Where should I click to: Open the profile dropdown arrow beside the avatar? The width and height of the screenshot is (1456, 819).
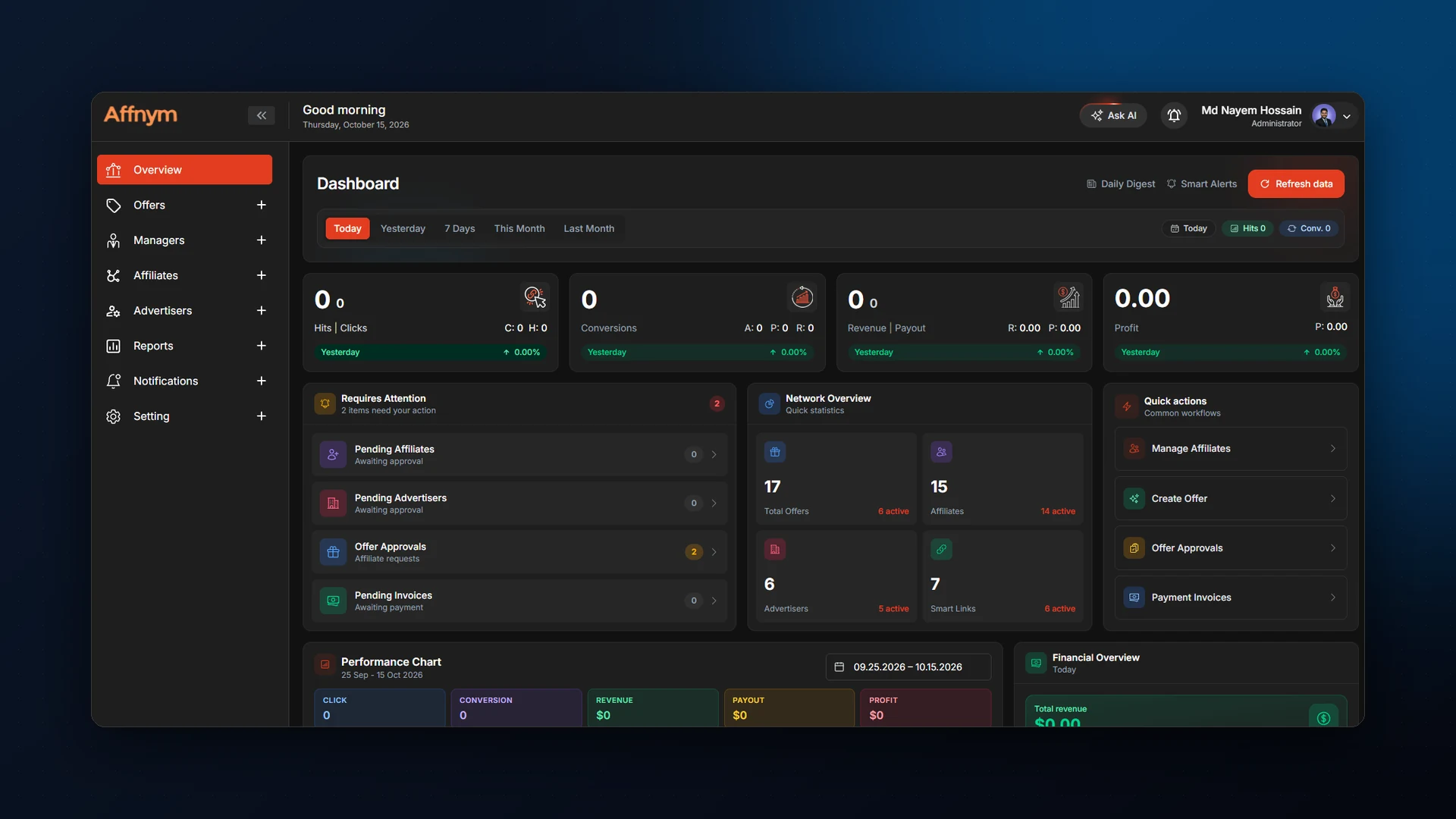click(1347, 117)
